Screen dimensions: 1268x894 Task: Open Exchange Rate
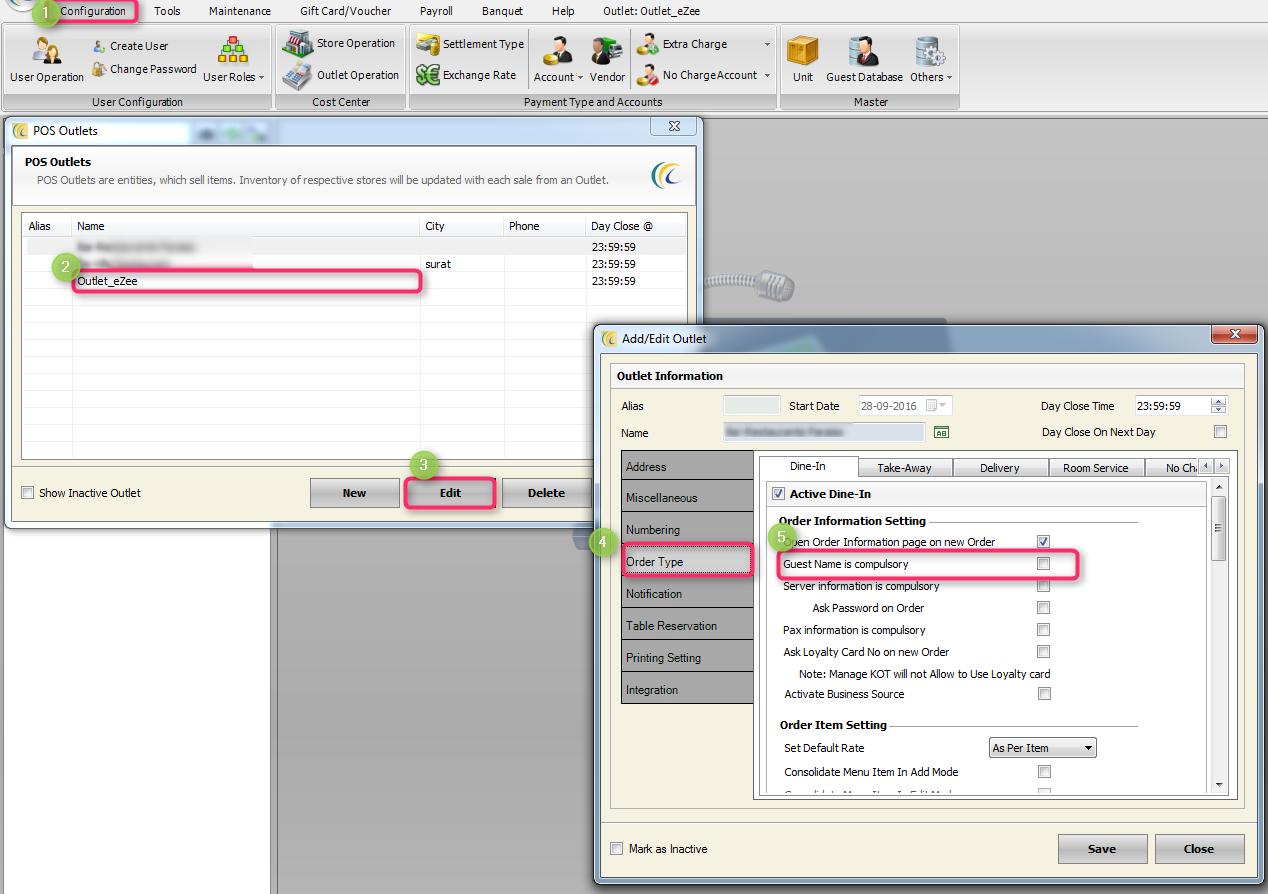point(467,75)
